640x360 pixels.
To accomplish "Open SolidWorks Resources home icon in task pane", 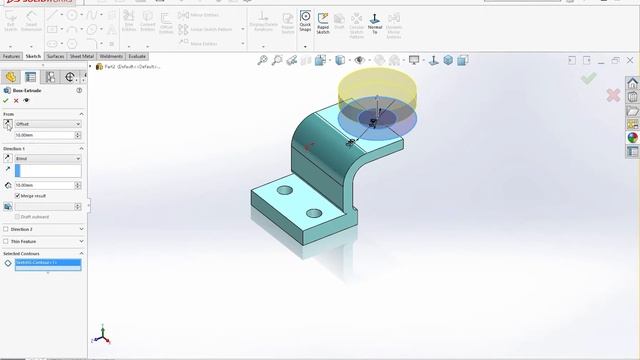I will point(632,83).
